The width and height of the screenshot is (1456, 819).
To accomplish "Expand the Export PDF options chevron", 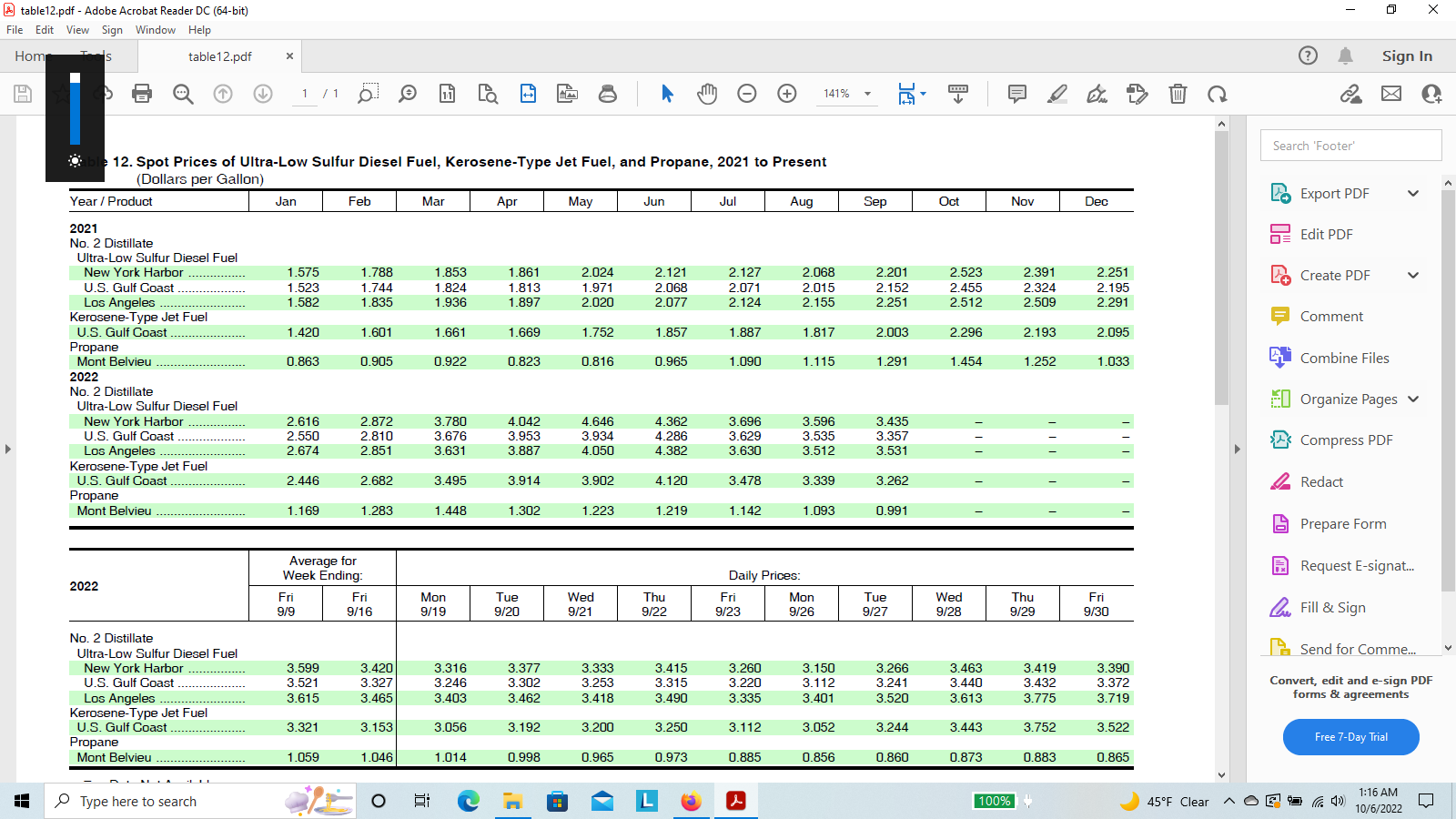I will tap(1413, 193).
